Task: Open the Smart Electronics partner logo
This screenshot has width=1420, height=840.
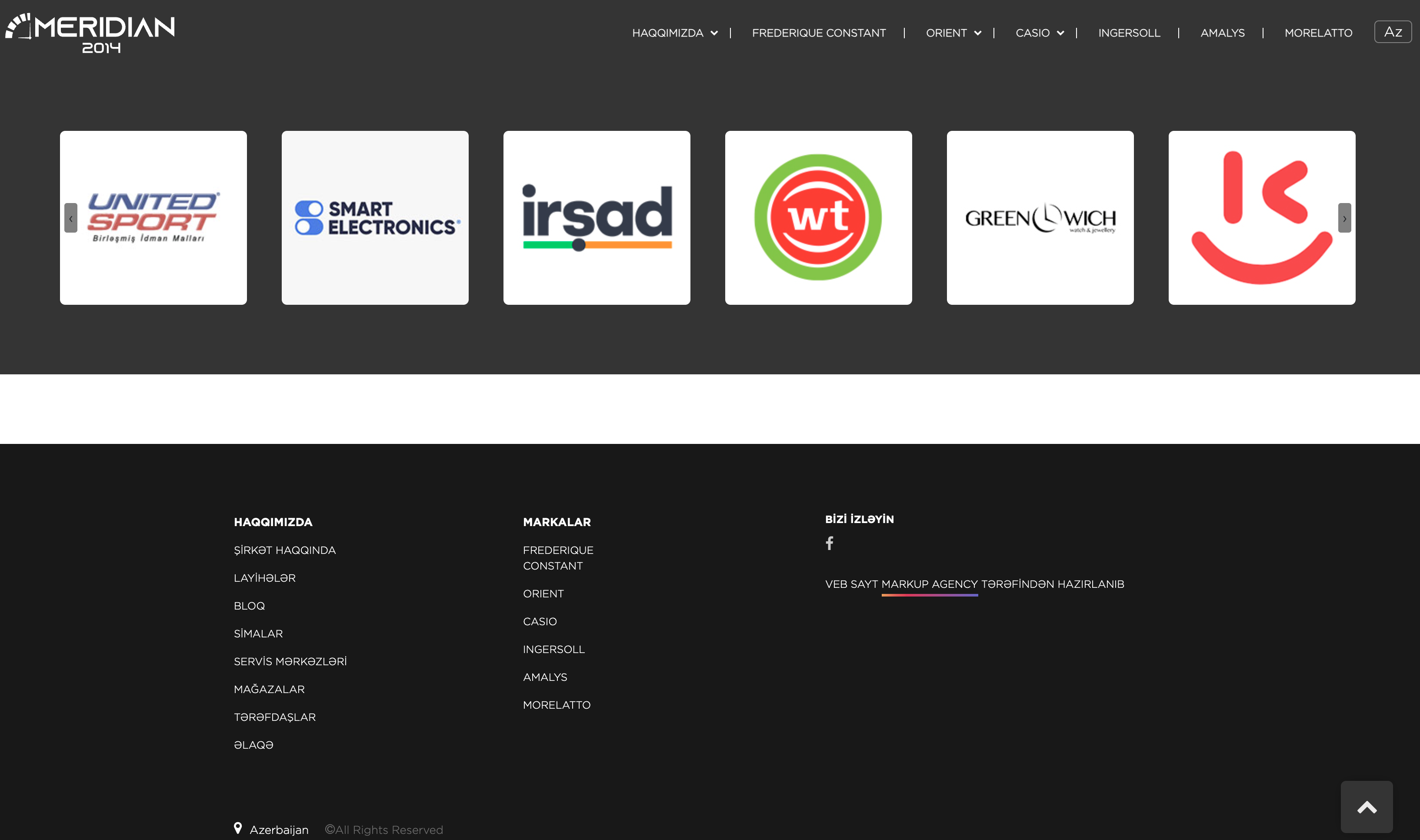Action: click(x=375, y=218)
